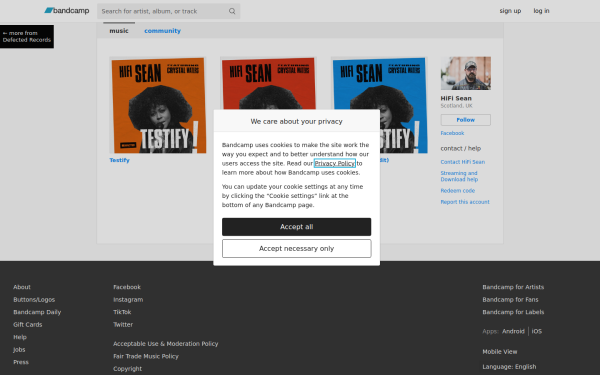Switch to Mobile View
Screen dimensions: 600x375
tap(500, 352)
